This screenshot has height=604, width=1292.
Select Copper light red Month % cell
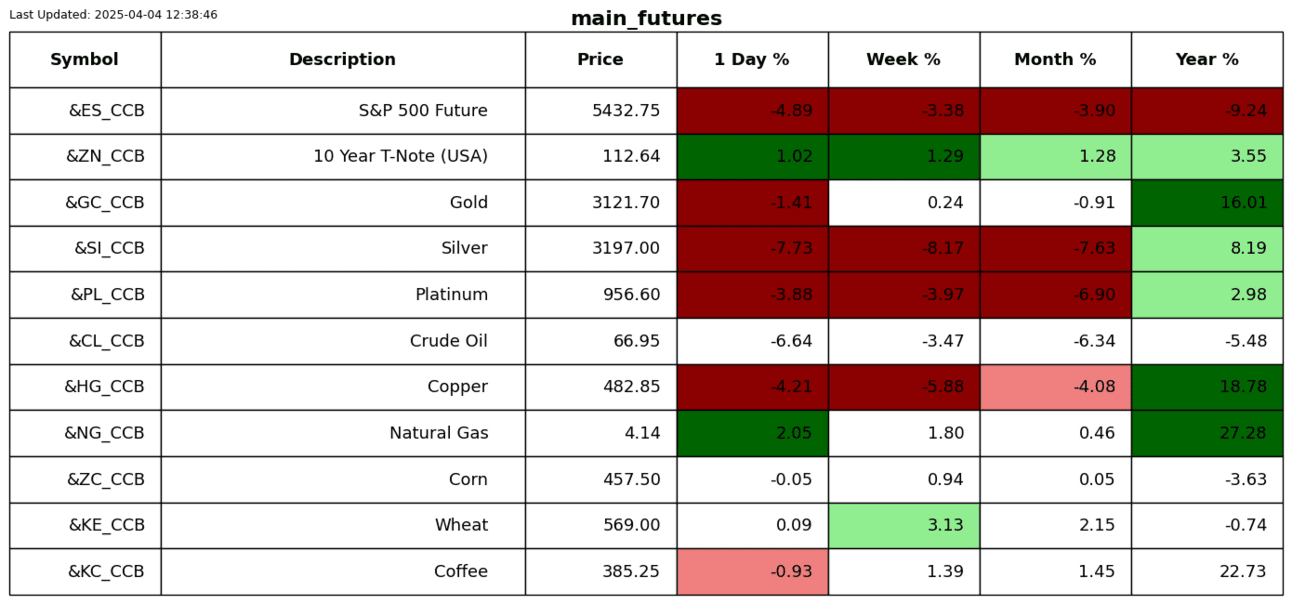1055,387
